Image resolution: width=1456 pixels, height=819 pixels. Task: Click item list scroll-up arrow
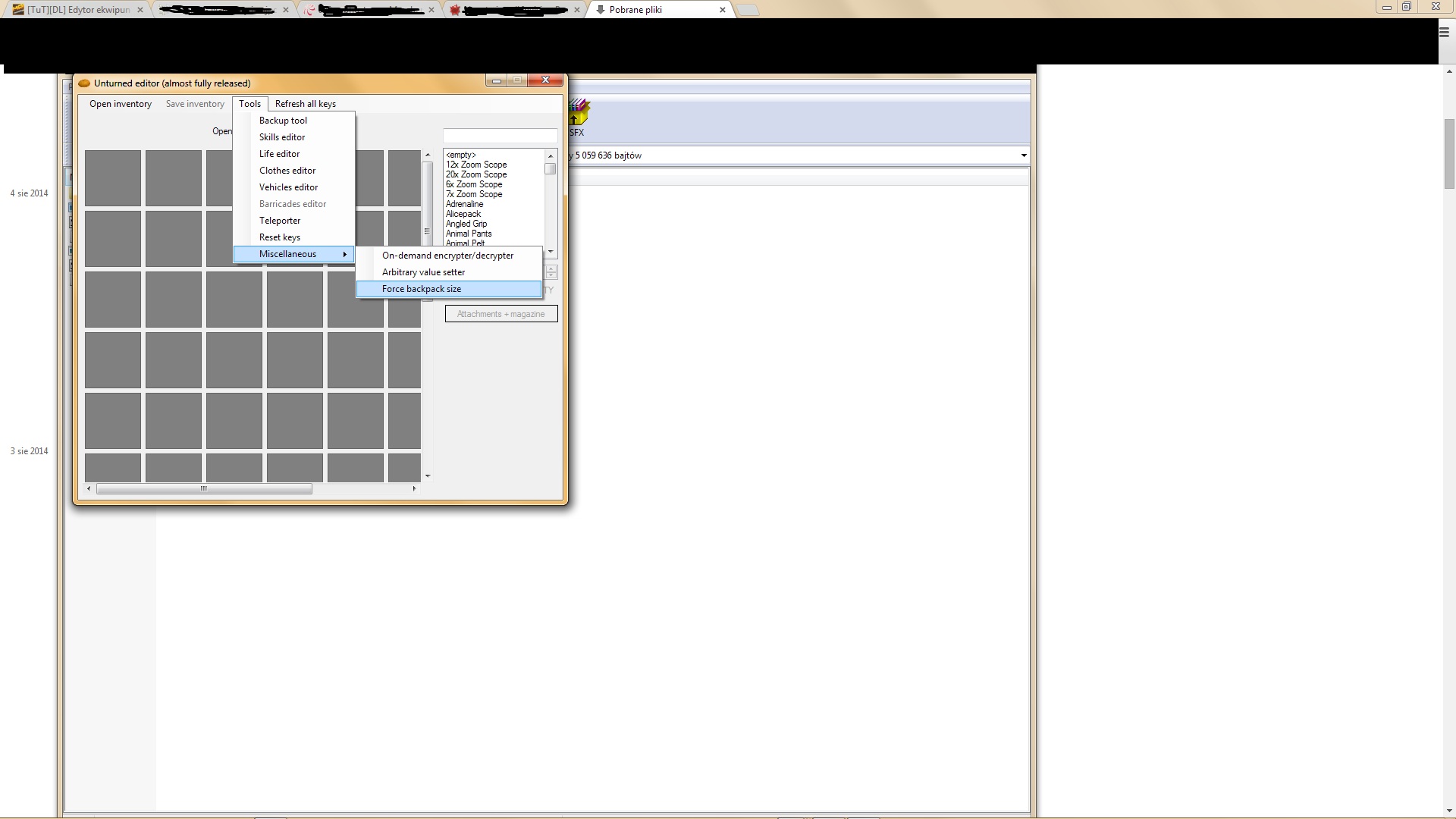click(551, 155)
